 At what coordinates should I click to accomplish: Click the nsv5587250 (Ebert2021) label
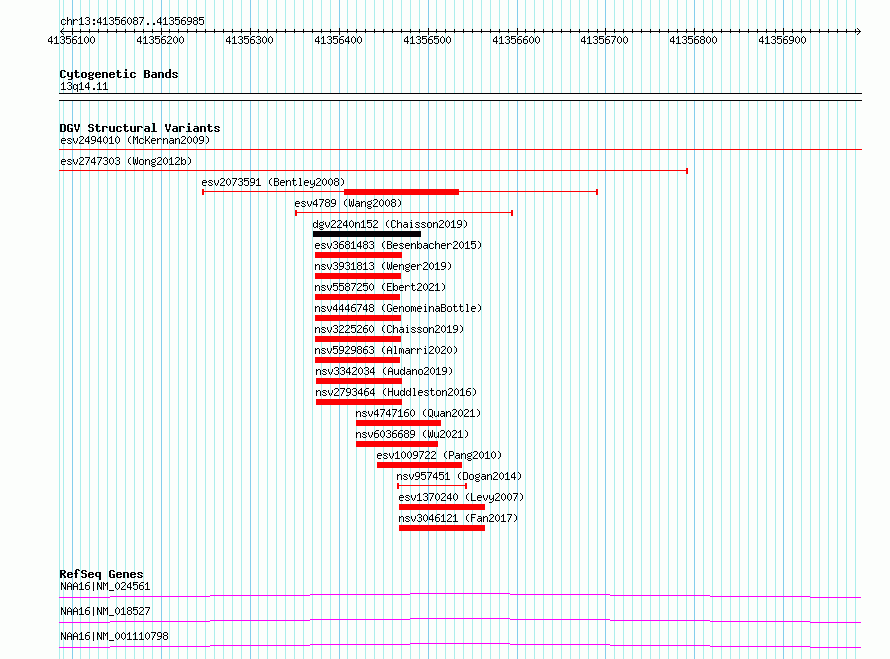(x=380, y=287)
